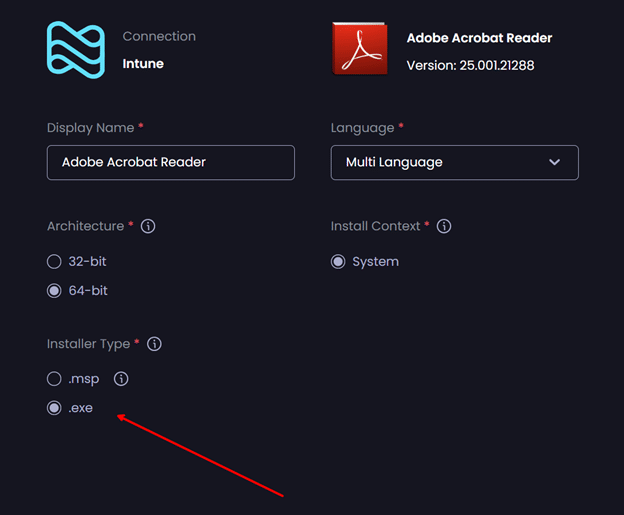Image resolution: width=624 pixels, height=515 pixels.
Task: Expand the Language dropdown chevron arrow
Action: click(555, 162)
